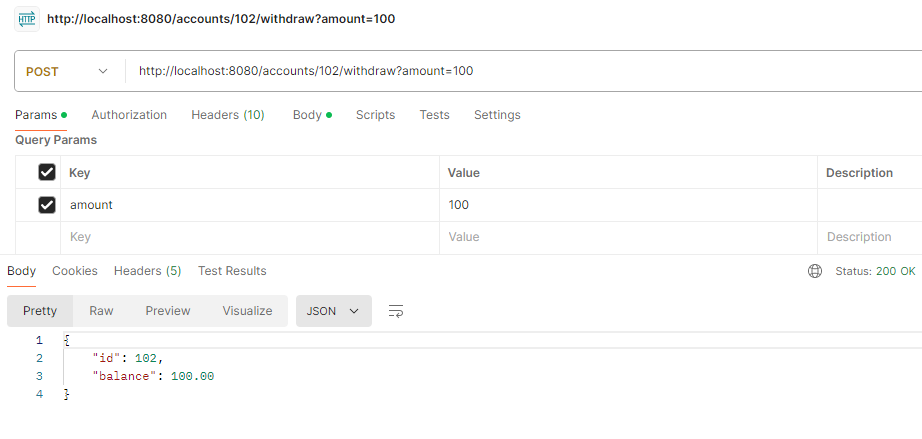The width and height of the screenshot is (922, 439).
Task: Open the request Settings tab
Action: tap(497, 115)
